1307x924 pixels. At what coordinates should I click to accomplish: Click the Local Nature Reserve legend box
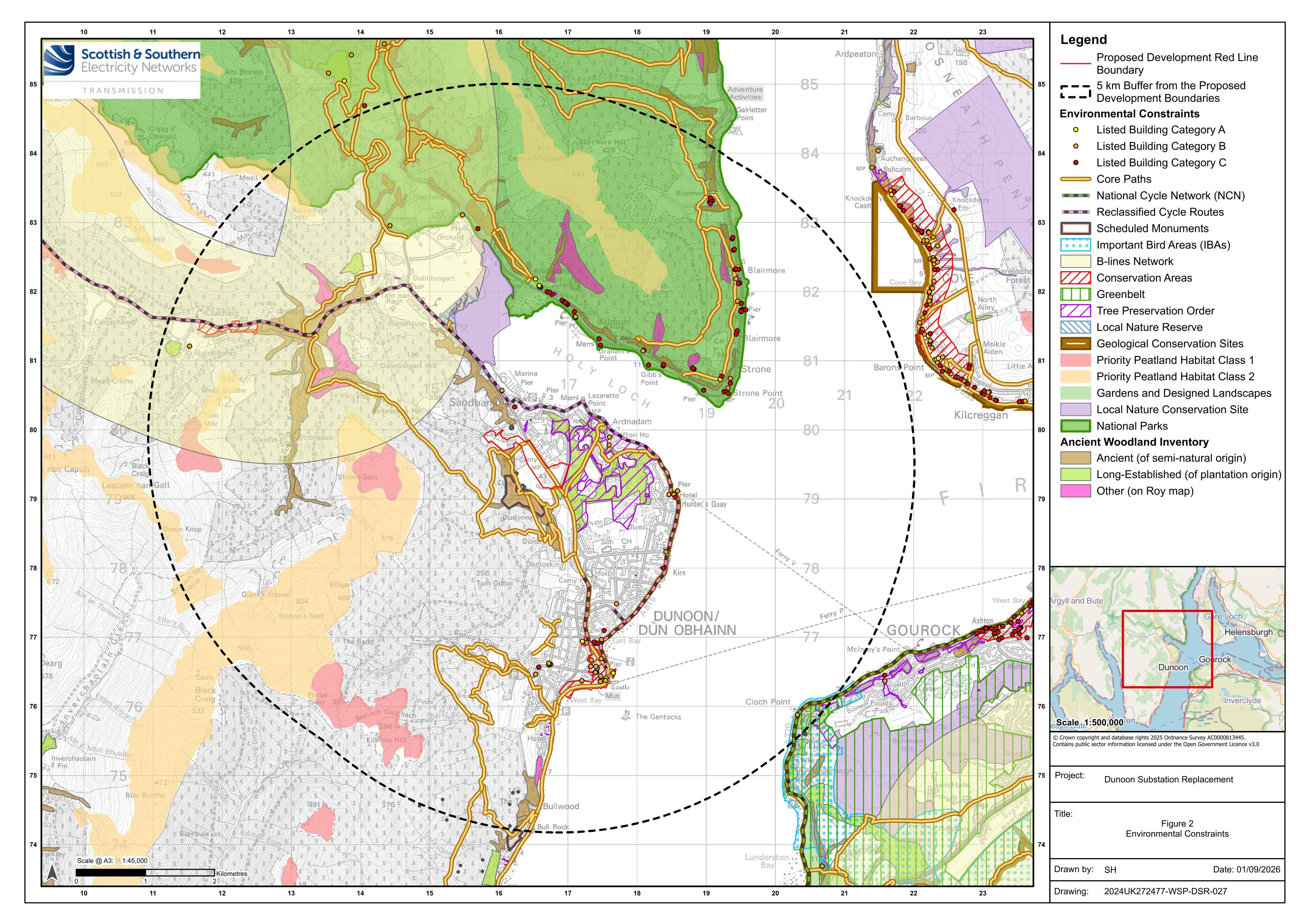point(1075,328)
